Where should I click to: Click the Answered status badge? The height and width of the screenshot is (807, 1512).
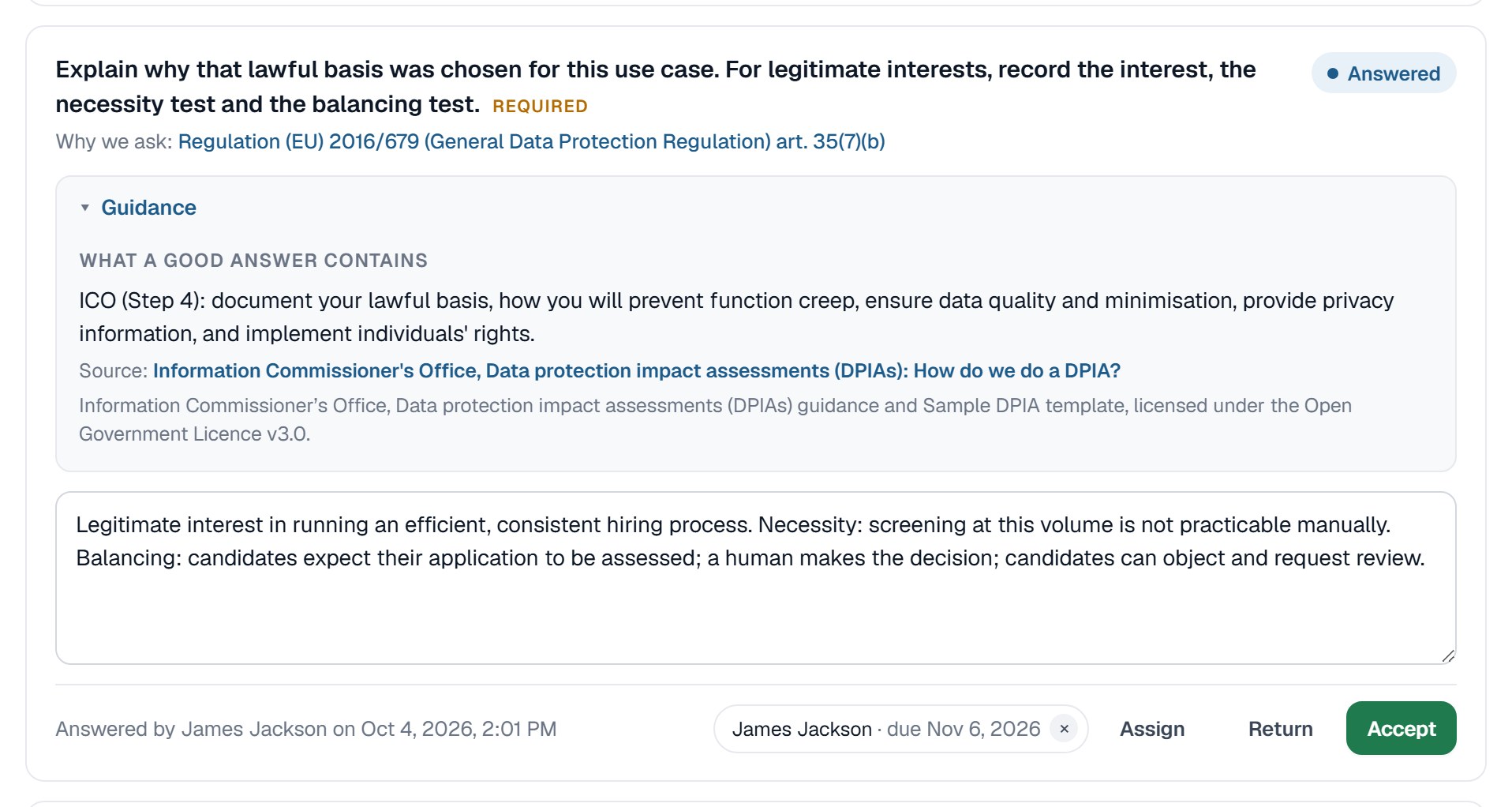click(1383, 73)
